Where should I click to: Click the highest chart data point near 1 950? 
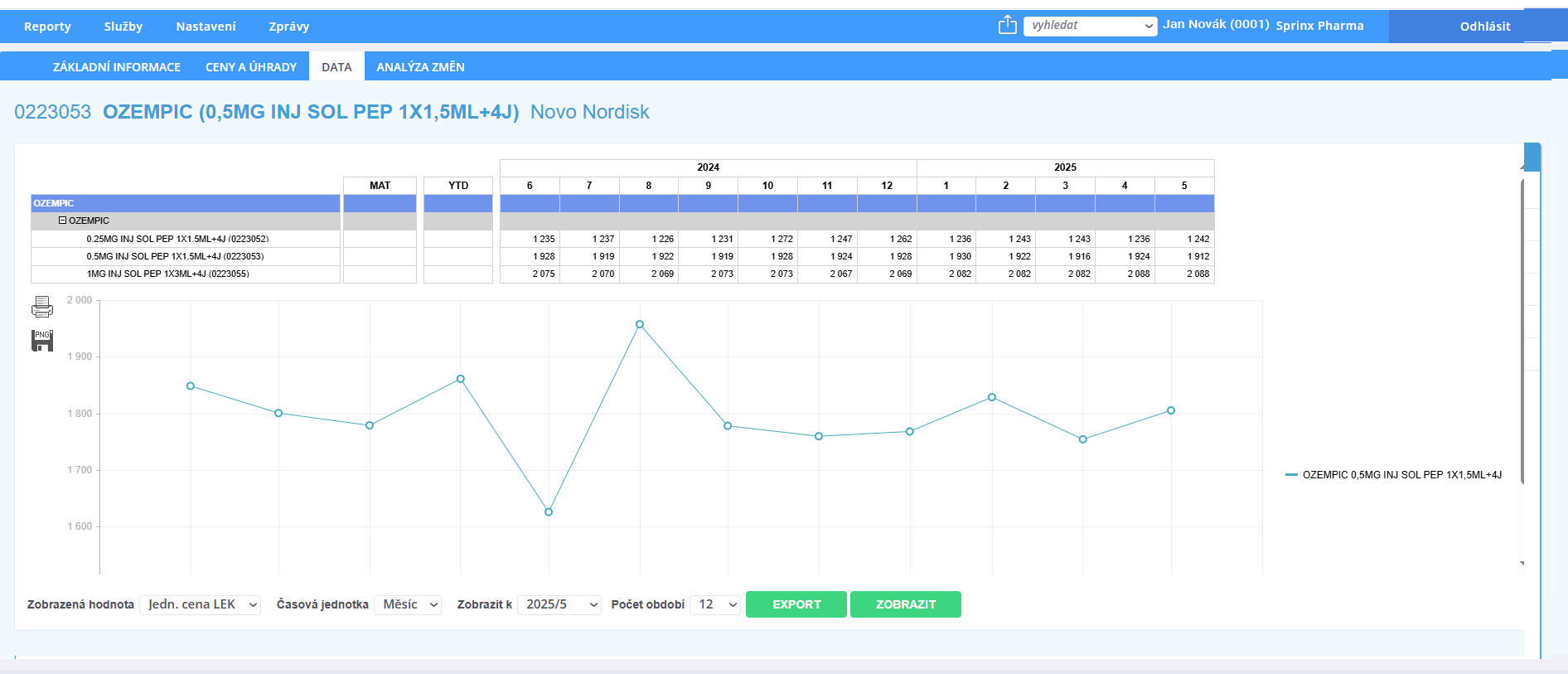640,325
